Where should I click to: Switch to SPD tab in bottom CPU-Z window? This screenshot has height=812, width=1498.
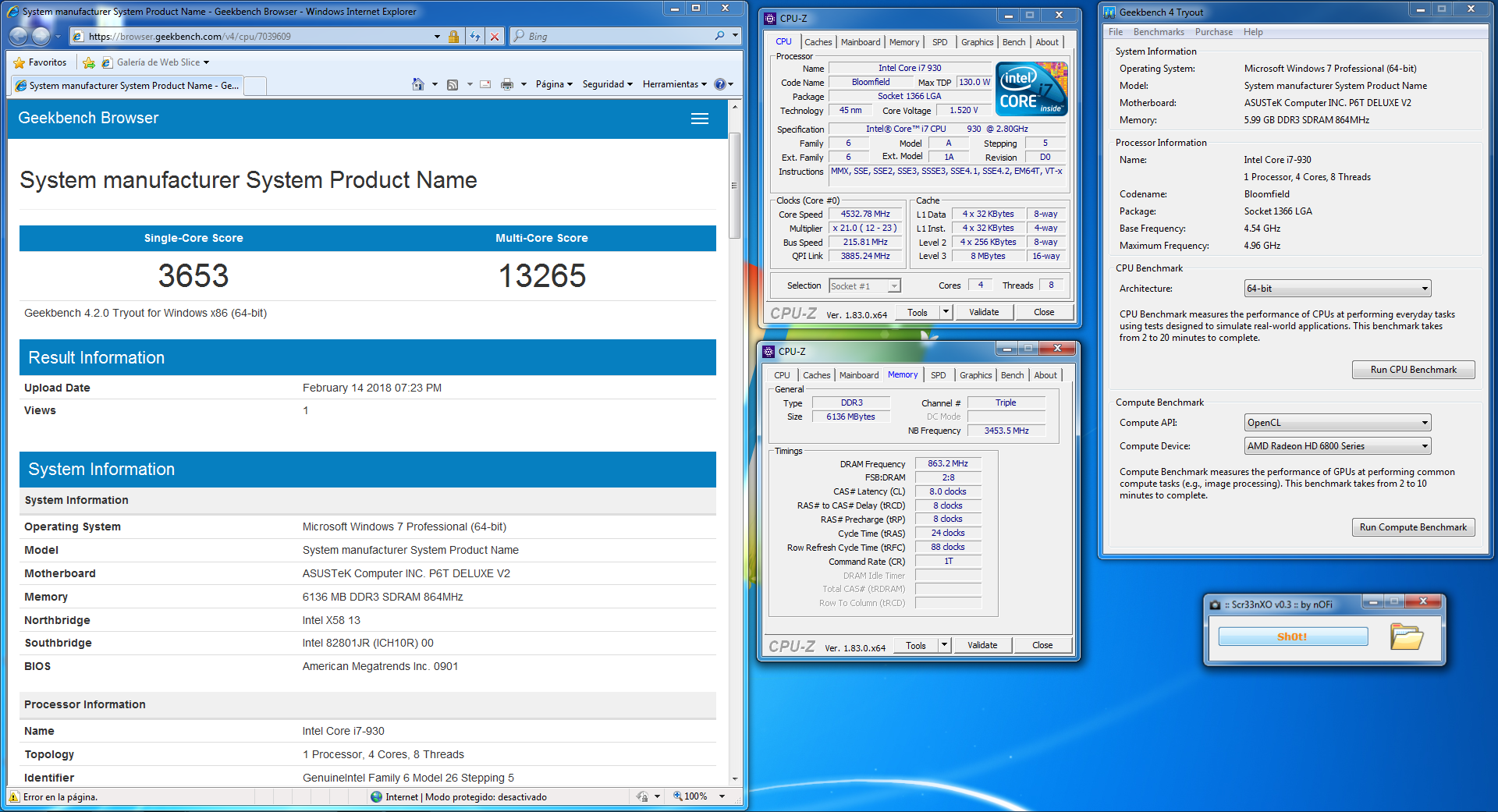tap(939, 375)
